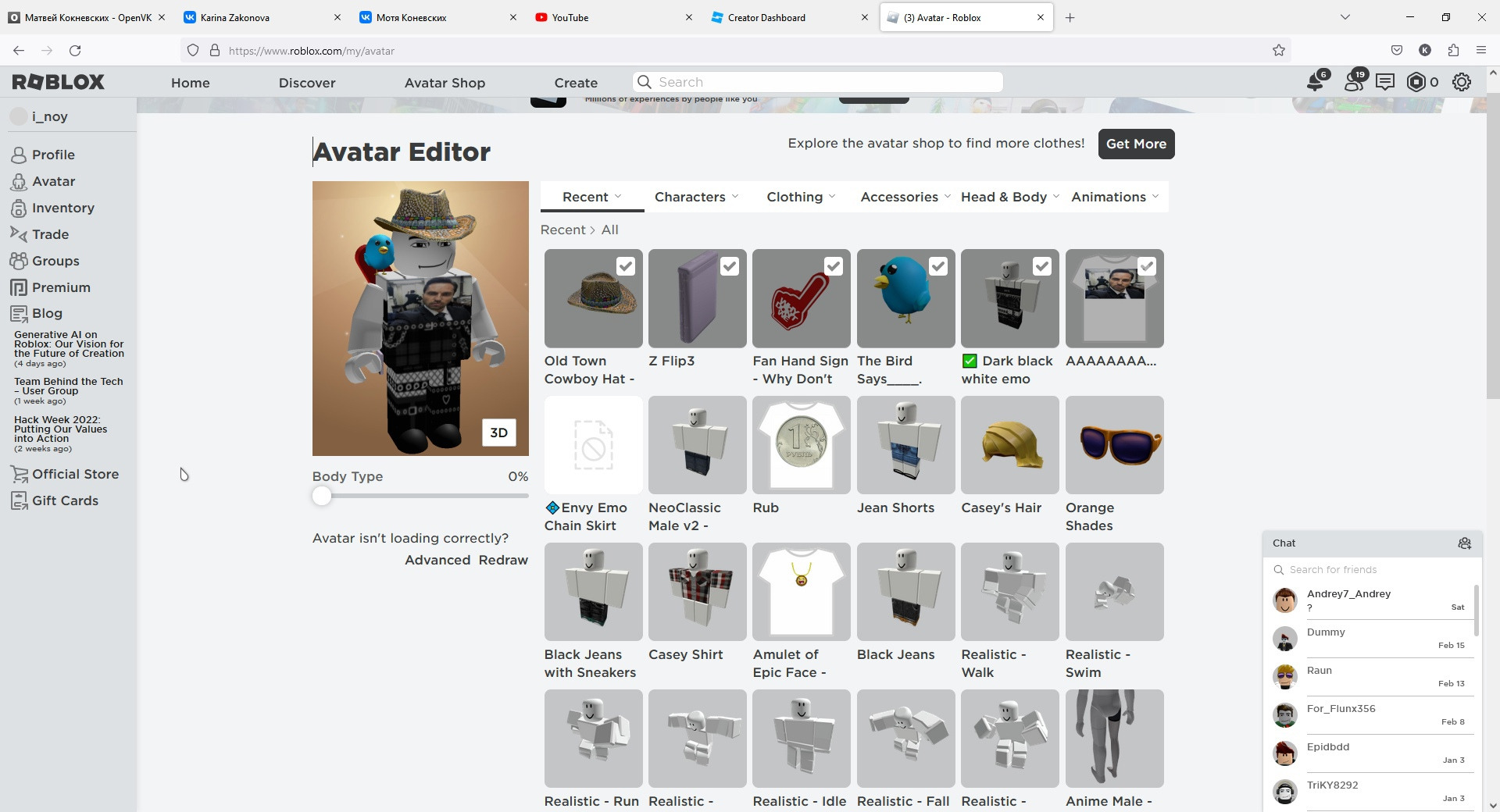Open Avatar Shop in top navigation
The height and width of the screenshot is (812, 1500).
pos(445,83)
